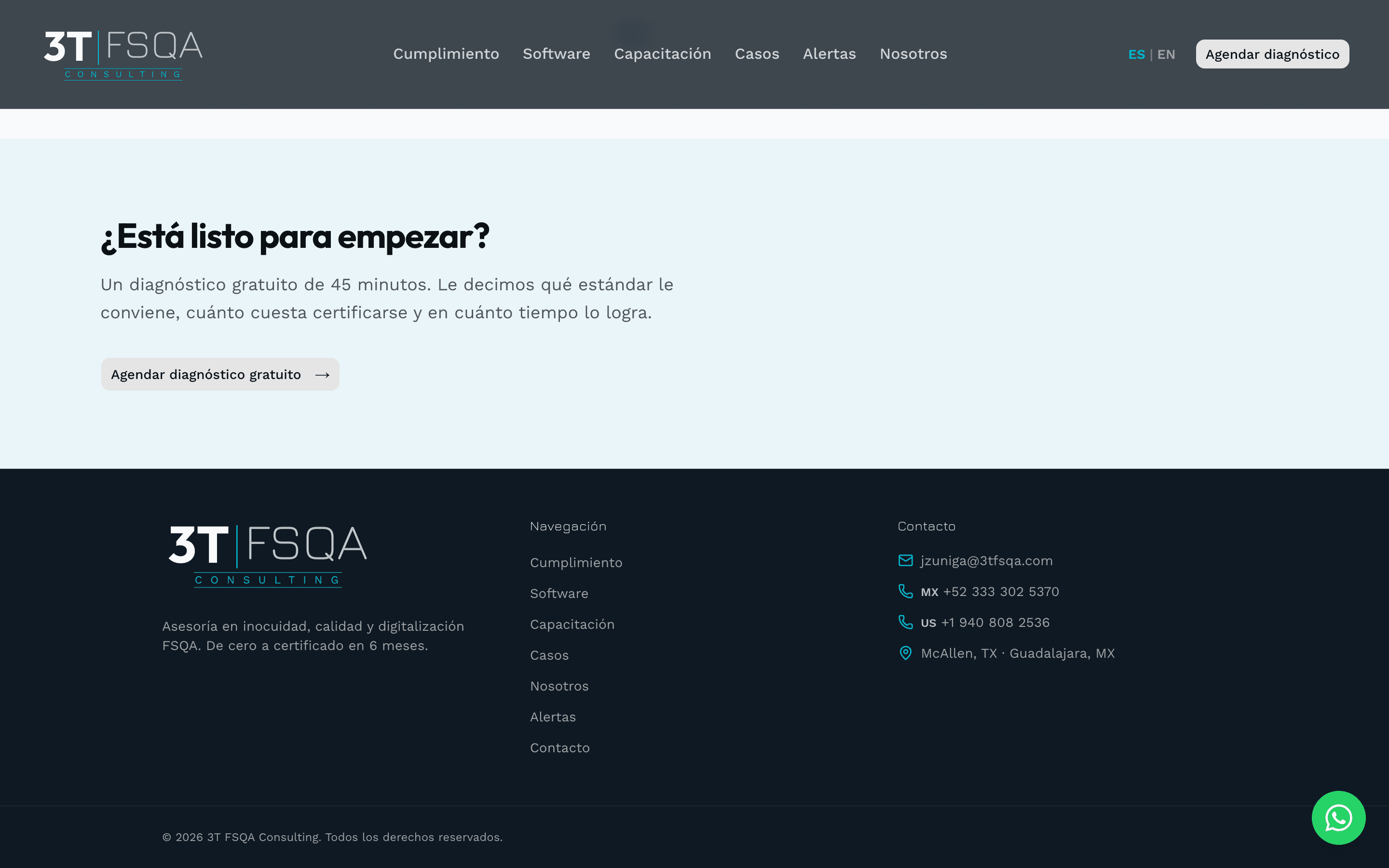This screenshot has width=1389, height=868.
Task: Click the map pin location icon
Action: tap(905, 653)
